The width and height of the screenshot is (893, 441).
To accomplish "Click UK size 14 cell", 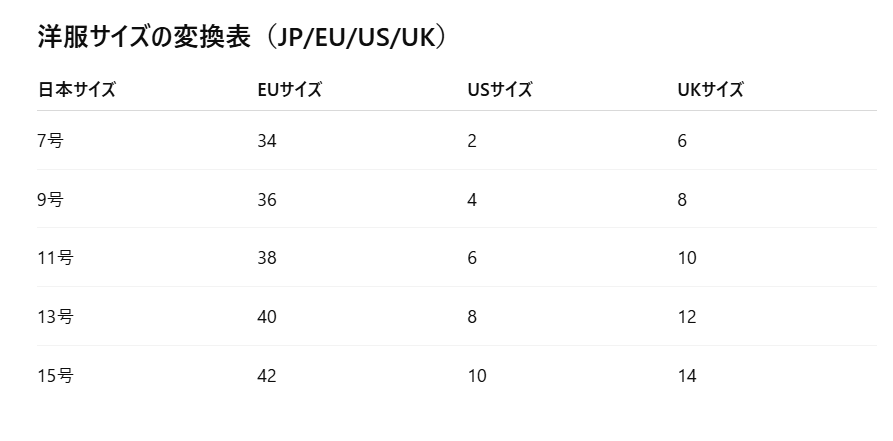I will (687, 376).
